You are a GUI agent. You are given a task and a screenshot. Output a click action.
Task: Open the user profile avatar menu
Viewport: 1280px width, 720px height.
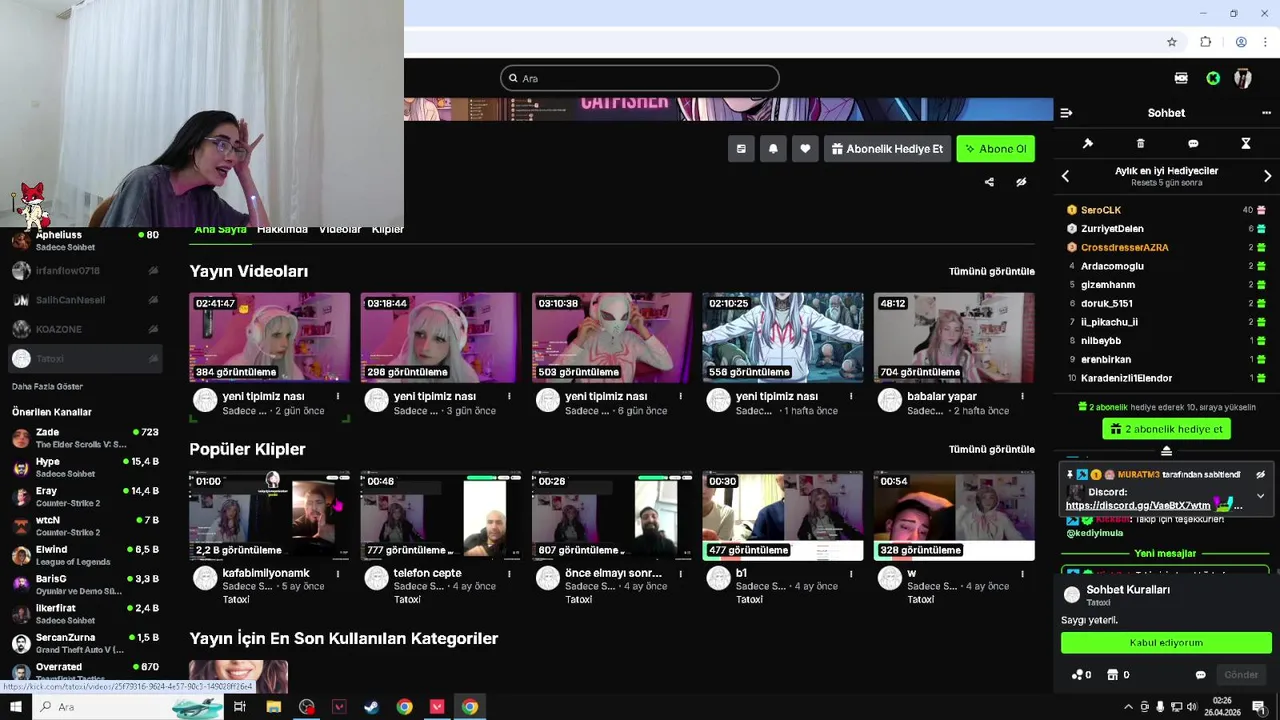click(x=1243, y=78)
